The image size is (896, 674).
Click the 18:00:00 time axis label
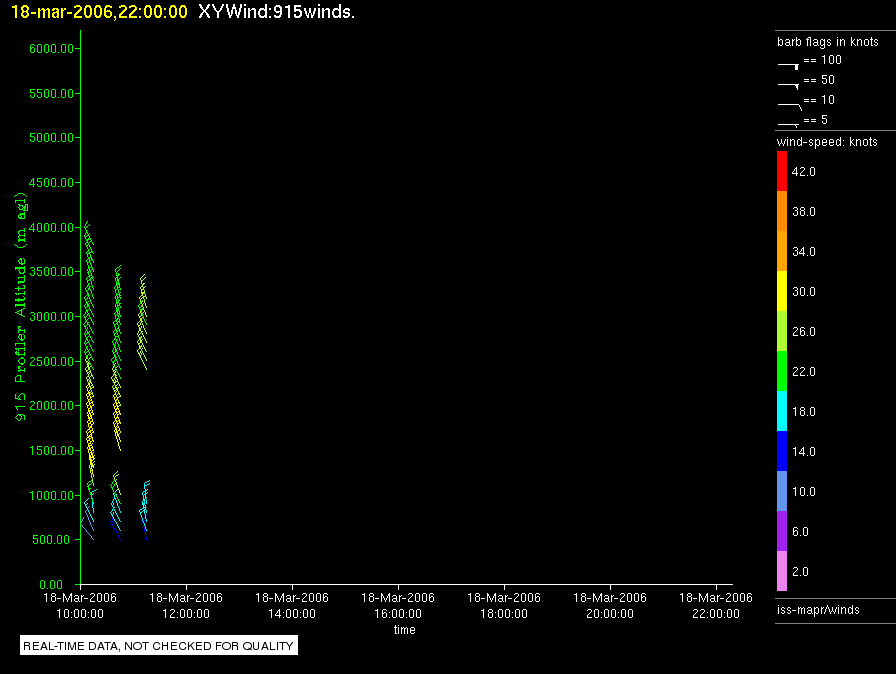pyautogui.click(x=504, y=614)
